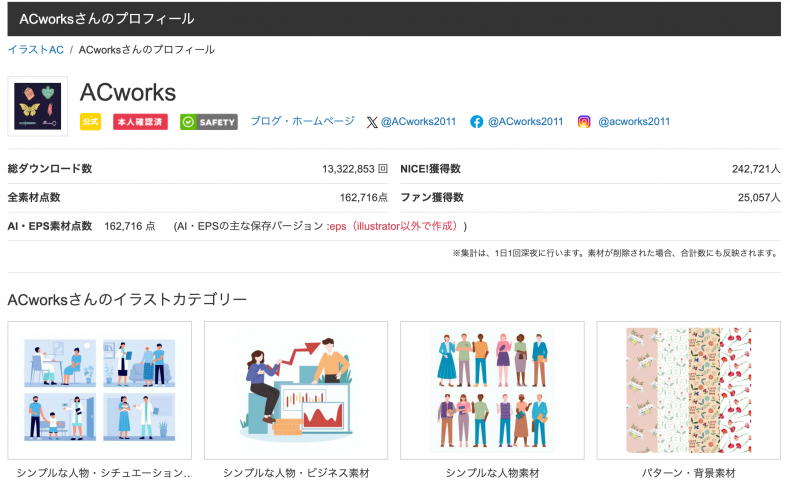Open the Instagram @acworks2011 link
The height and width of the screenshot is (480, 790).
pyautogui.click(x=634, y=121)
